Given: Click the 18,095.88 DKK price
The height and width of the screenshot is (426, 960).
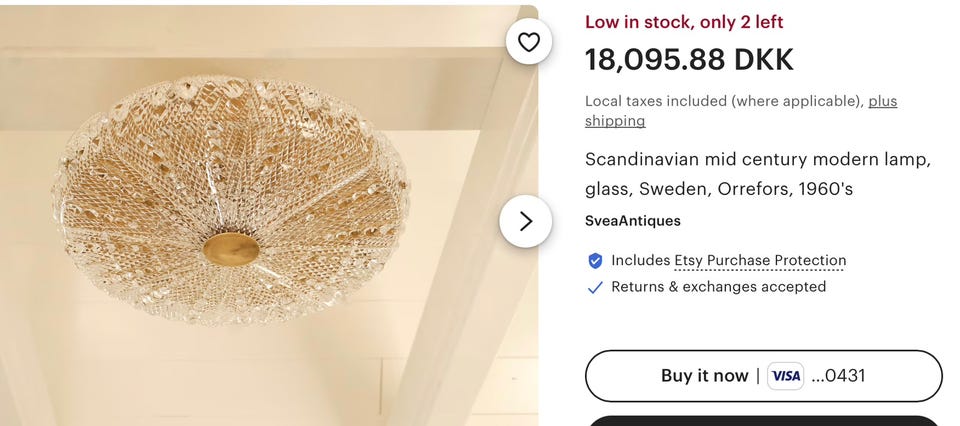Looking at the screenshot, I should pos(689,60).
